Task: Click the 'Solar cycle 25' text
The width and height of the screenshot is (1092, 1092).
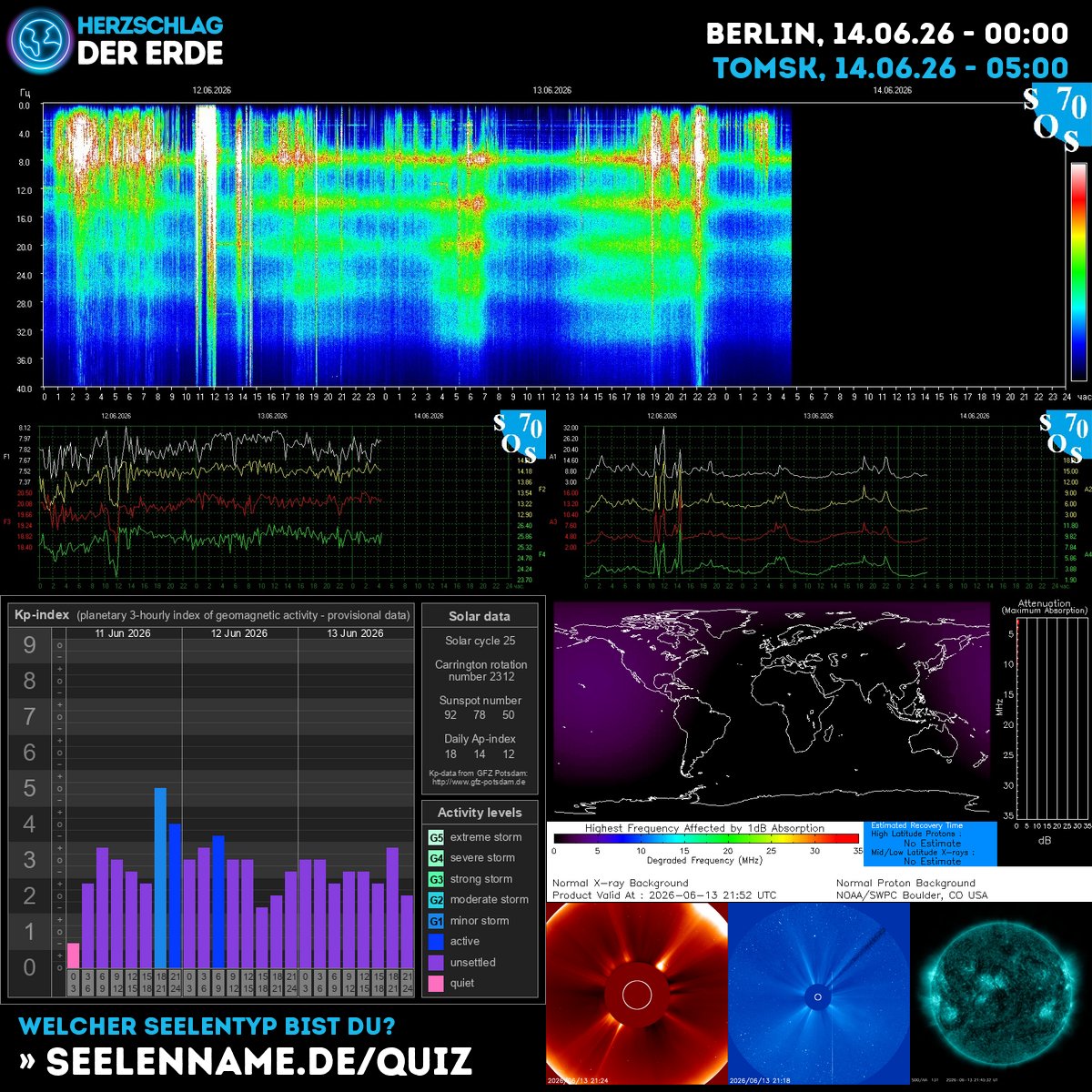Action: 480,642
